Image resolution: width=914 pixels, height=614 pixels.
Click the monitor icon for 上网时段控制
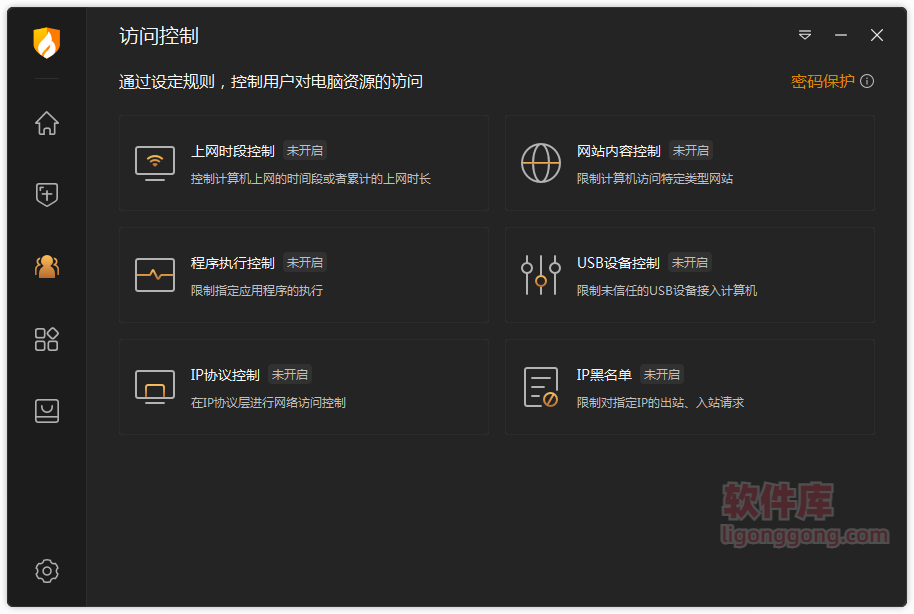(x=154, y=163)
